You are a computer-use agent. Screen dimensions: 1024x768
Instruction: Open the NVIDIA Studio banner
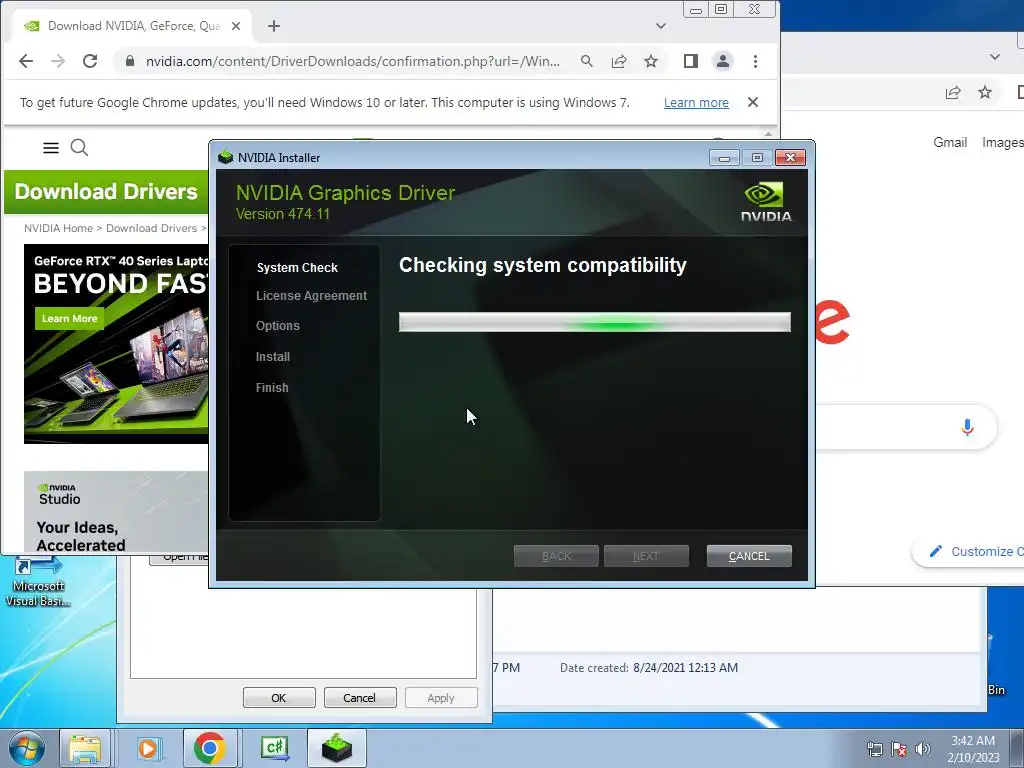(116, 512)
